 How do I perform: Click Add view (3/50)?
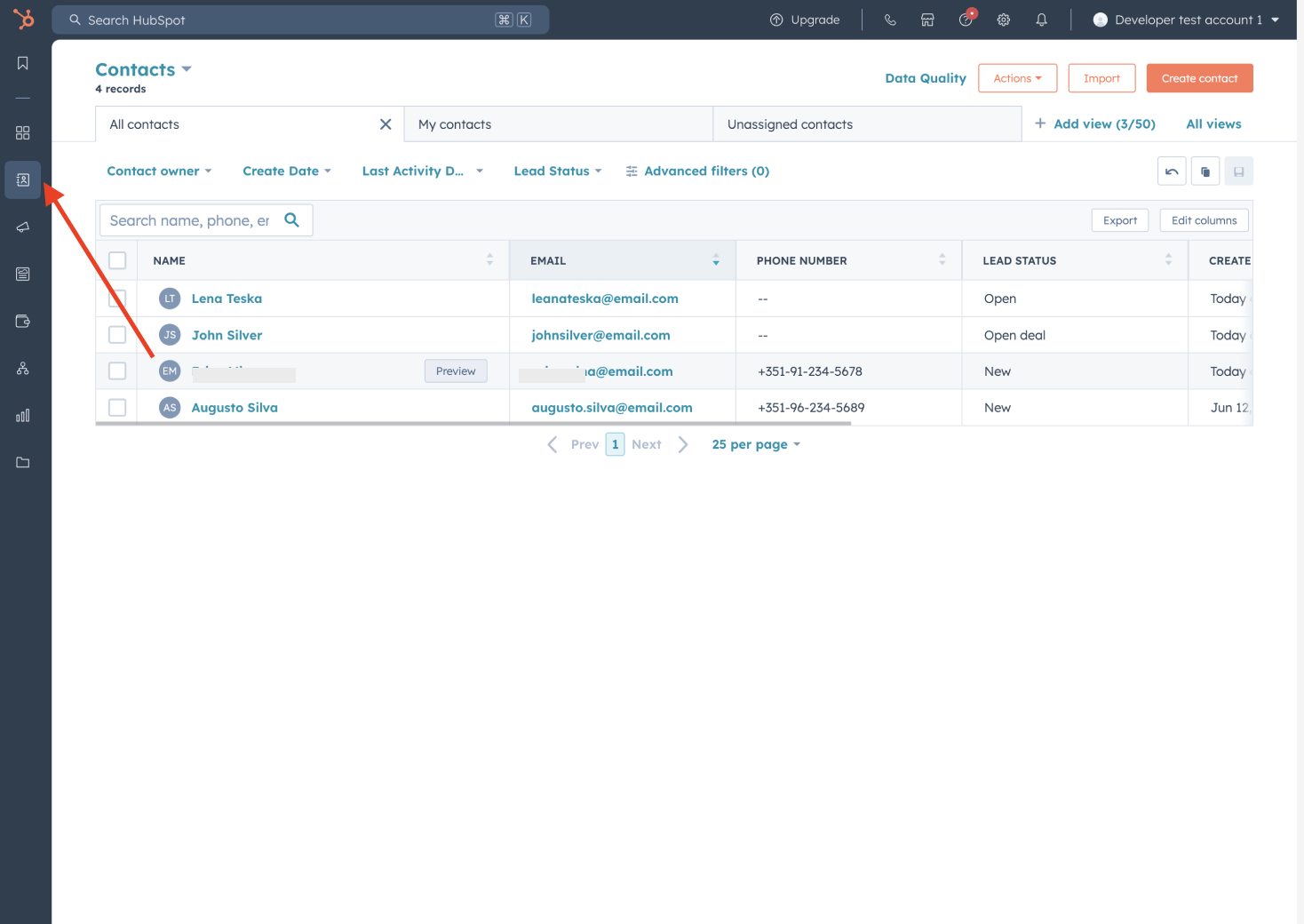point(1095,124)
